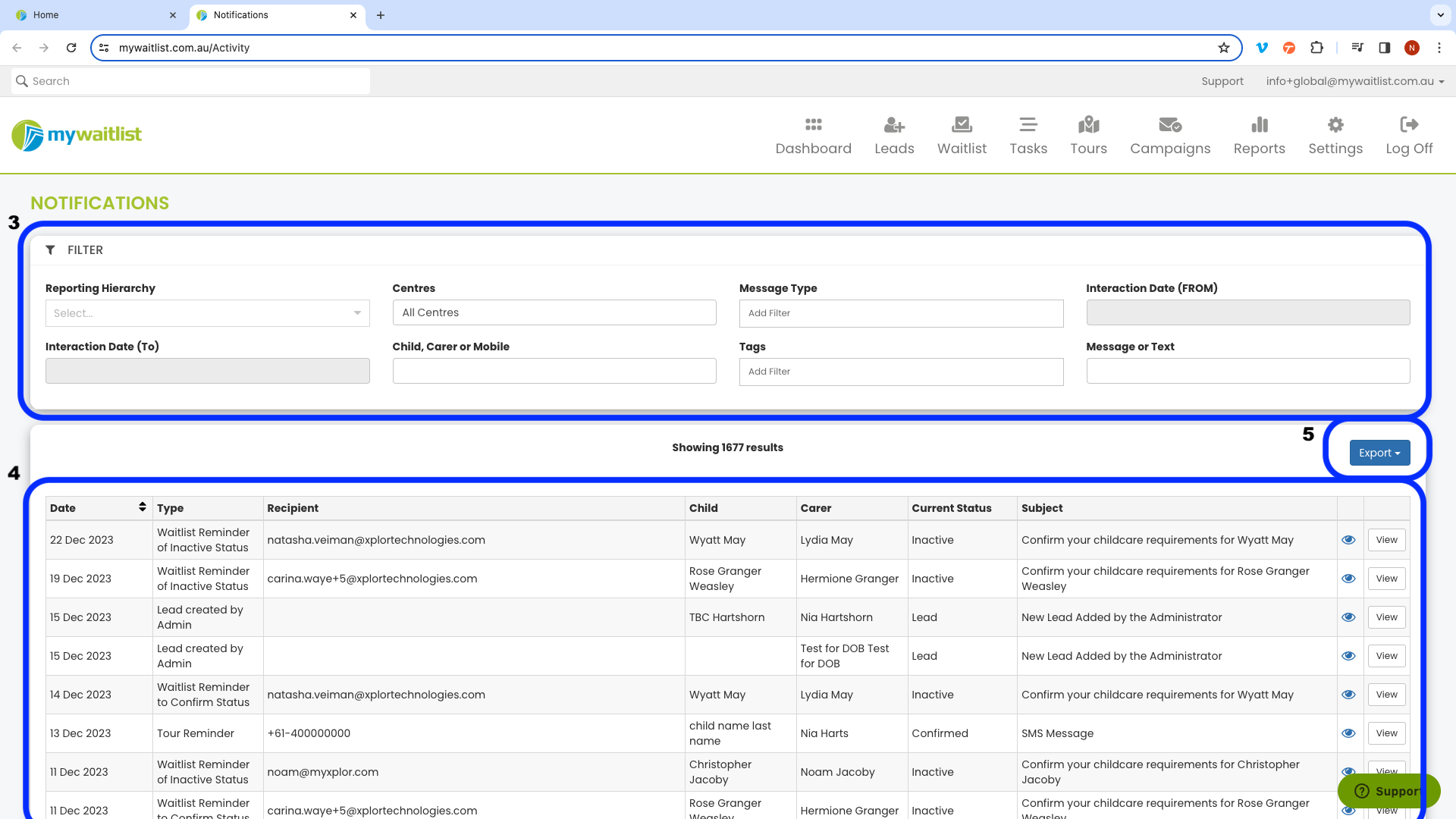
Task: Toggle eye icon for Test for DOB row
Action: pyautogui.click(x=1348, y=656)
